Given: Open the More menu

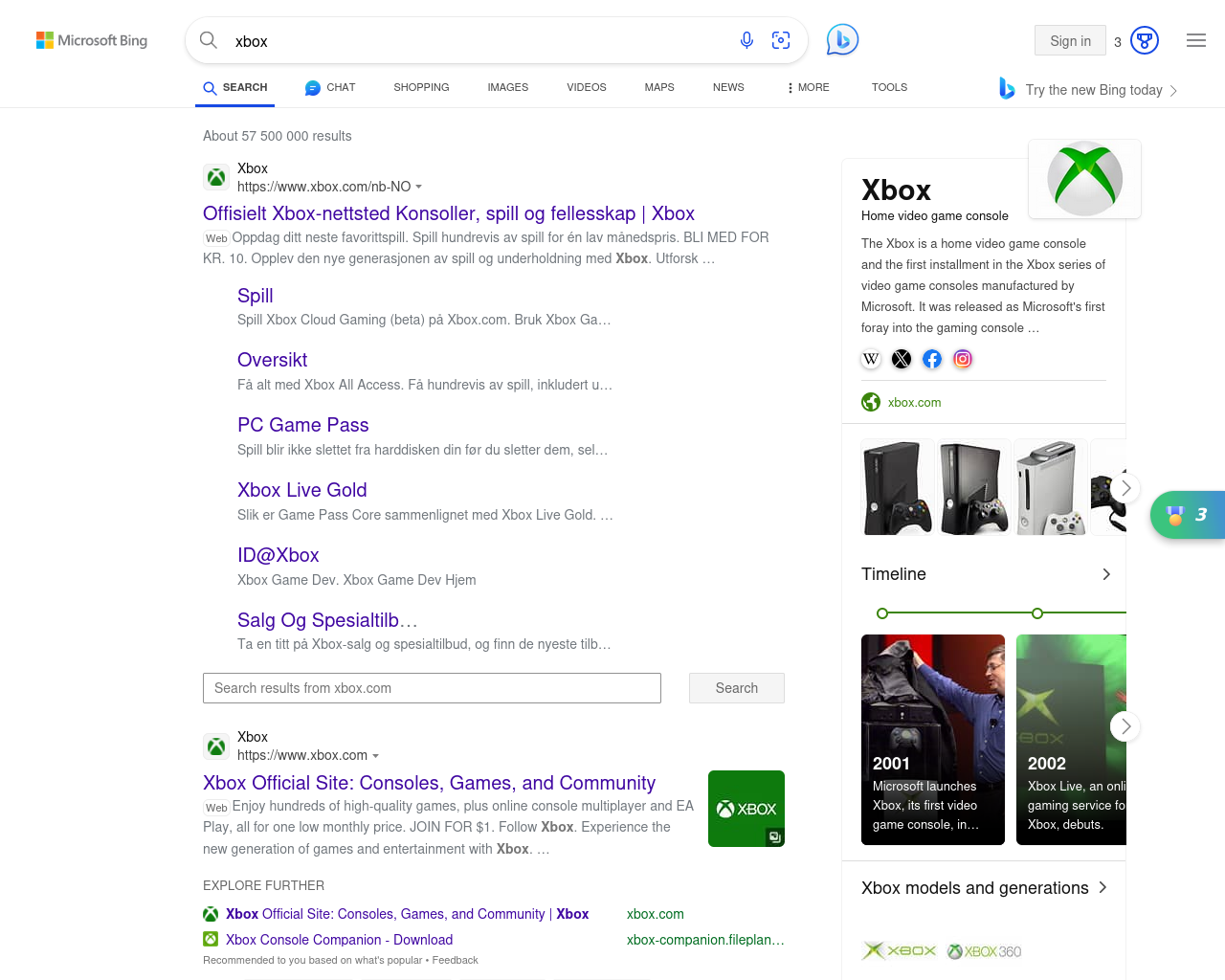Looking at the screenshot, I should [x=808, y=87].
